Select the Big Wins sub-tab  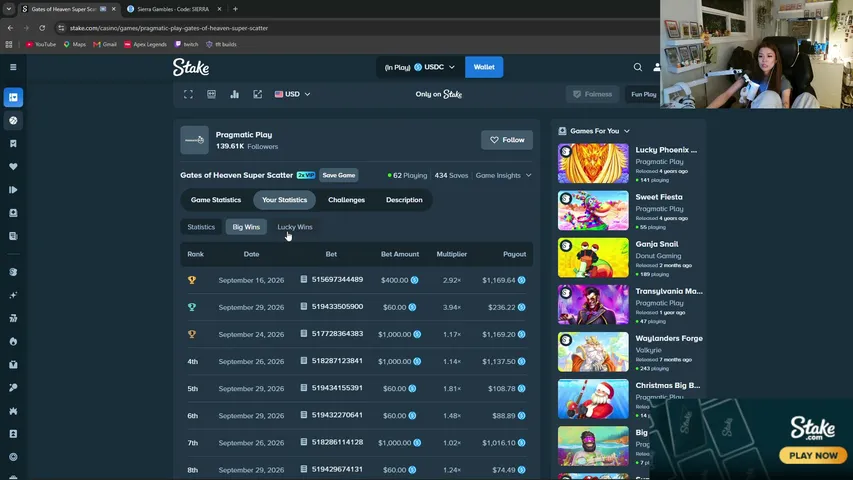tap(246, 227)
